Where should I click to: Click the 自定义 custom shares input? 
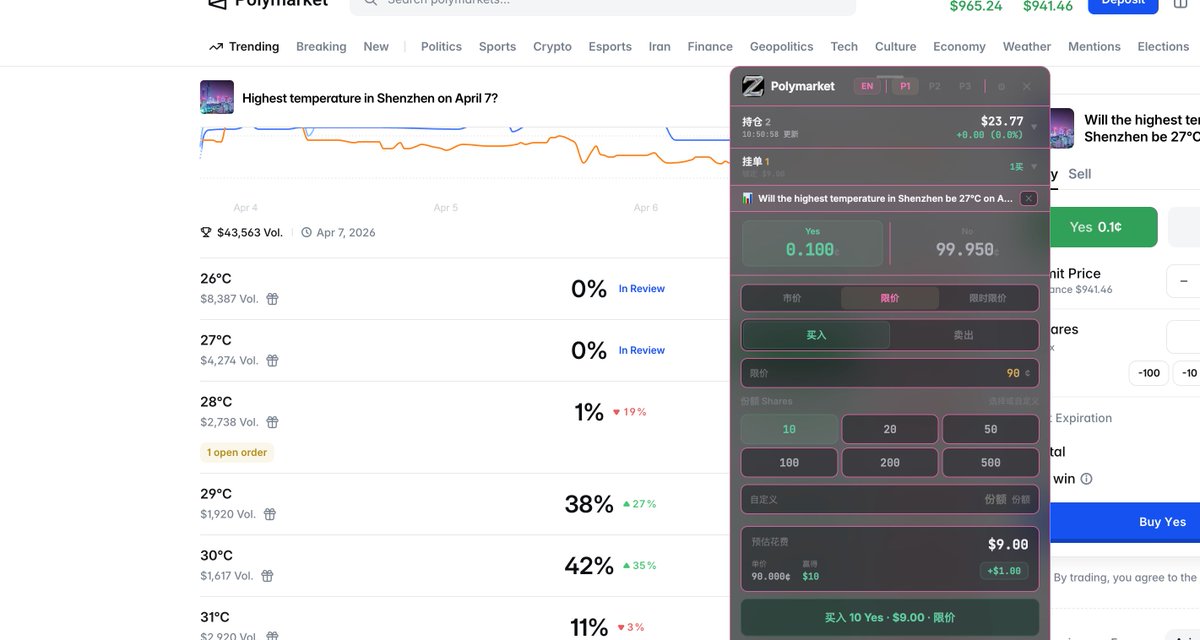click(x=890, y=499)
